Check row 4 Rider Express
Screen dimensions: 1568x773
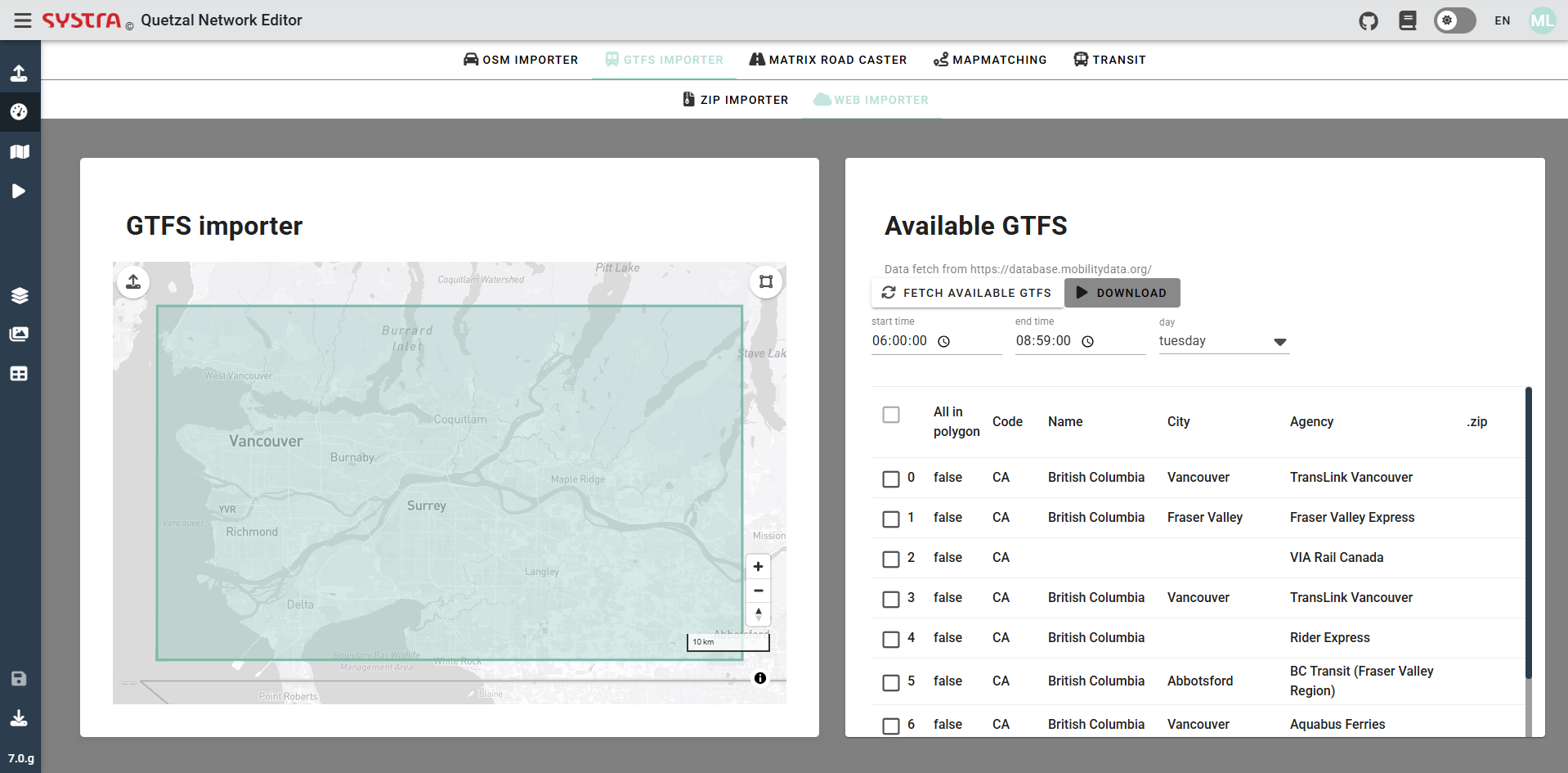891,639
